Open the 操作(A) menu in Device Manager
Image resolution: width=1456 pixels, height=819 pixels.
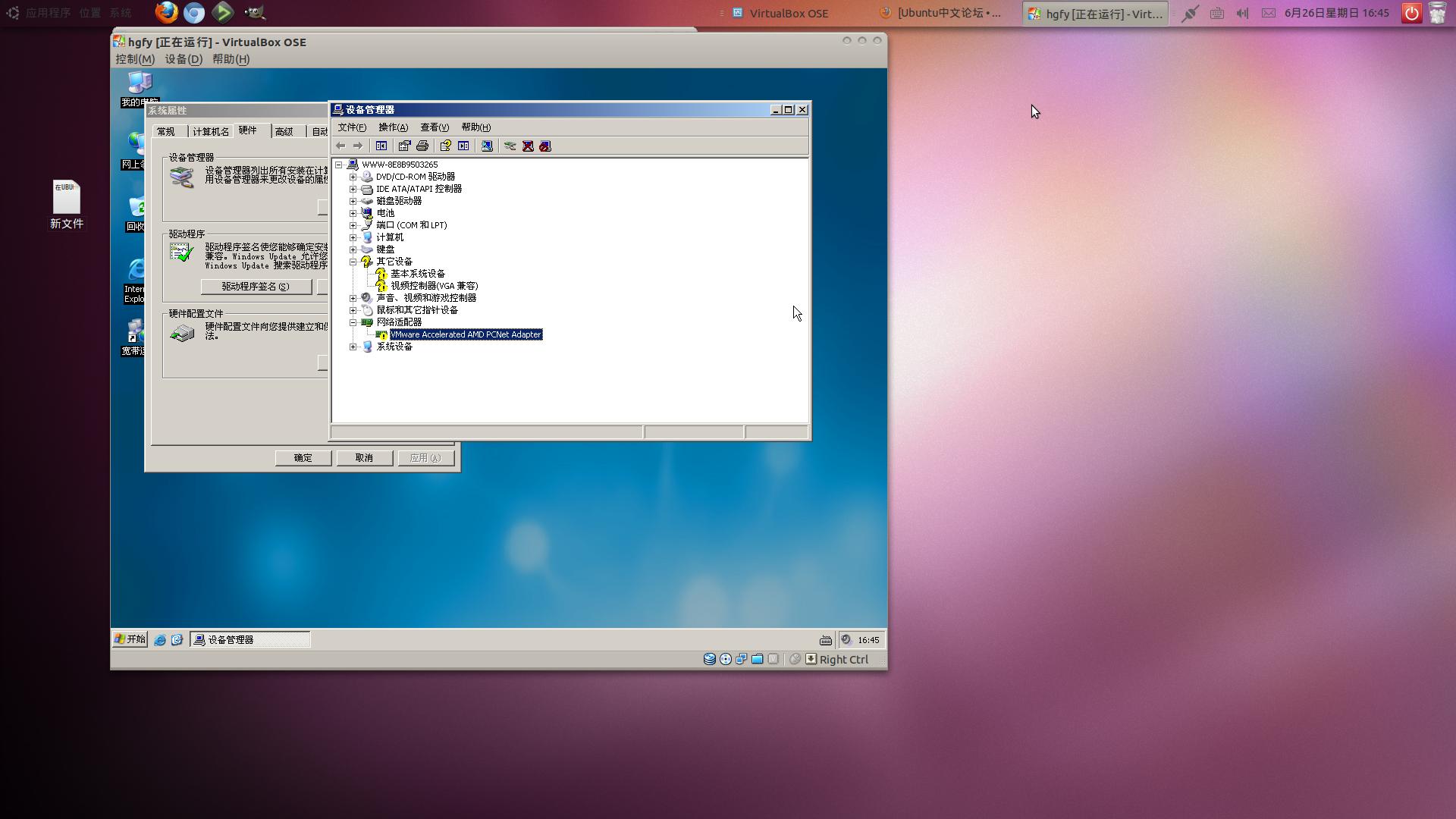393,127
